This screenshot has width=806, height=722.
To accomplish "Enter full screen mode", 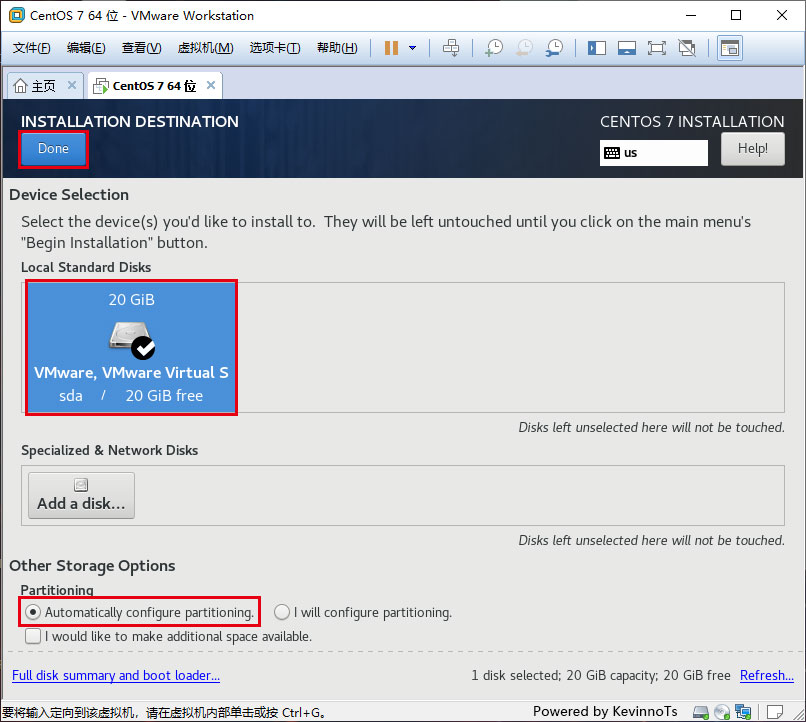I will click(x=657, y=48).
